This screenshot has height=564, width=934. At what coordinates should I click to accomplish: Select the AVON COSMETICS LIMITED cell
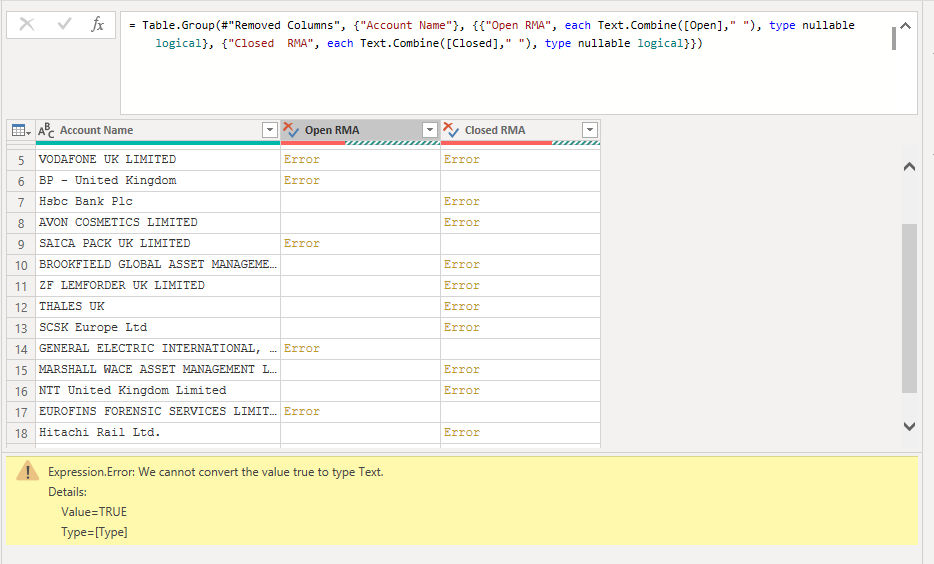(158, 222)
